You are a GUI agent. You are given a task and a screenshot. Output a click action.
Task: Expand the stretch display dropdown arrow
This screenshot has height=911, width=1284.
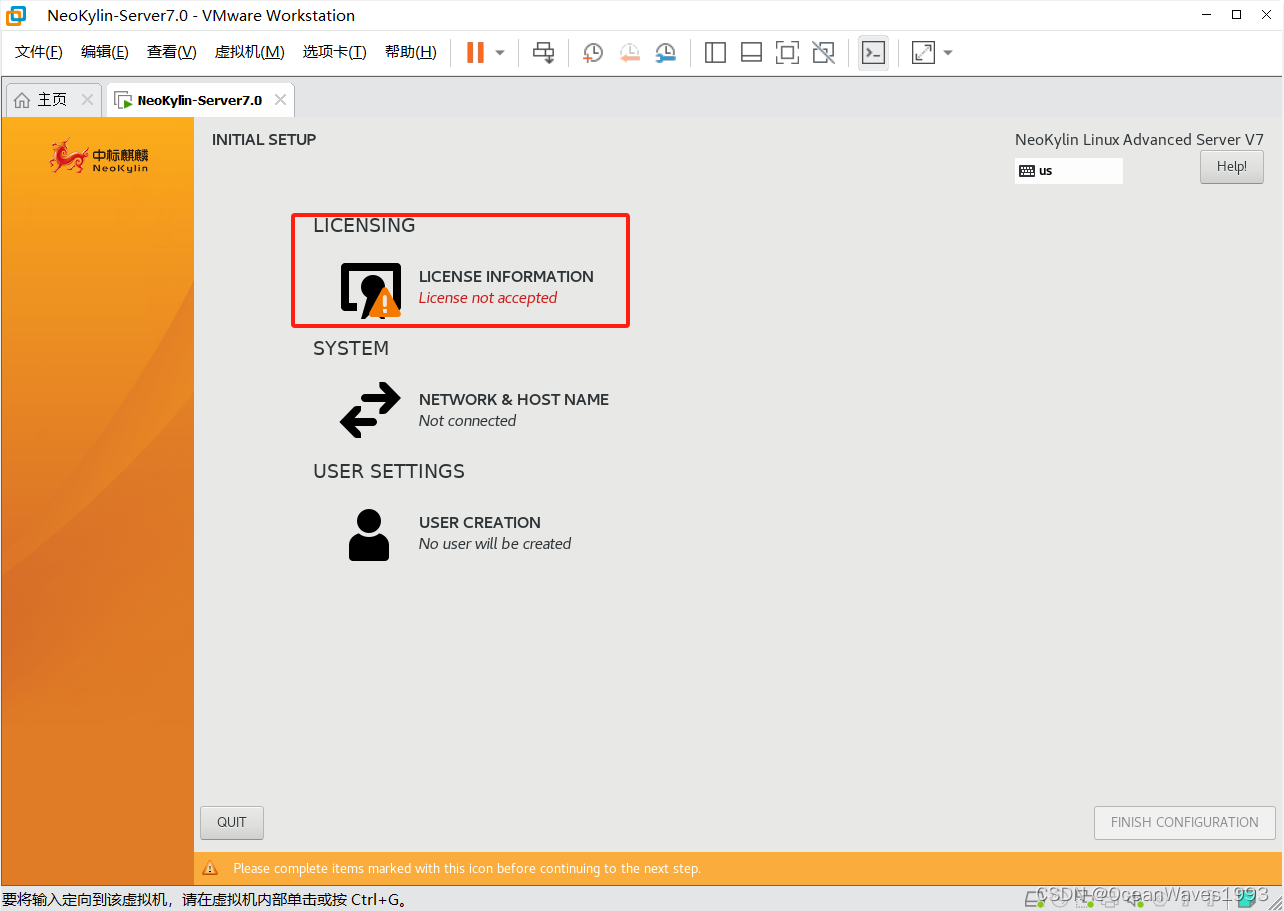(948, 52)
